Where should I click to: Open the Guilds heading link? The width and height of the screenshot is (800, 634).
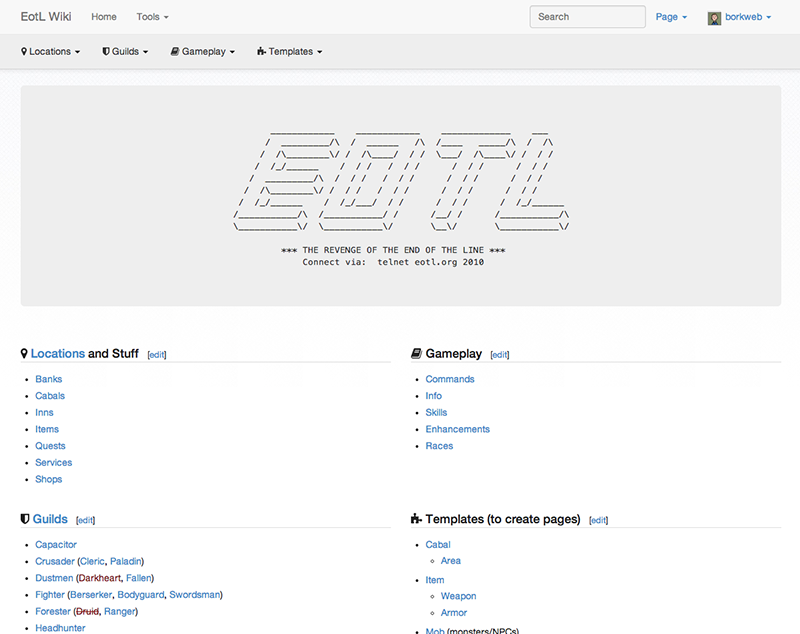[50, 519]
